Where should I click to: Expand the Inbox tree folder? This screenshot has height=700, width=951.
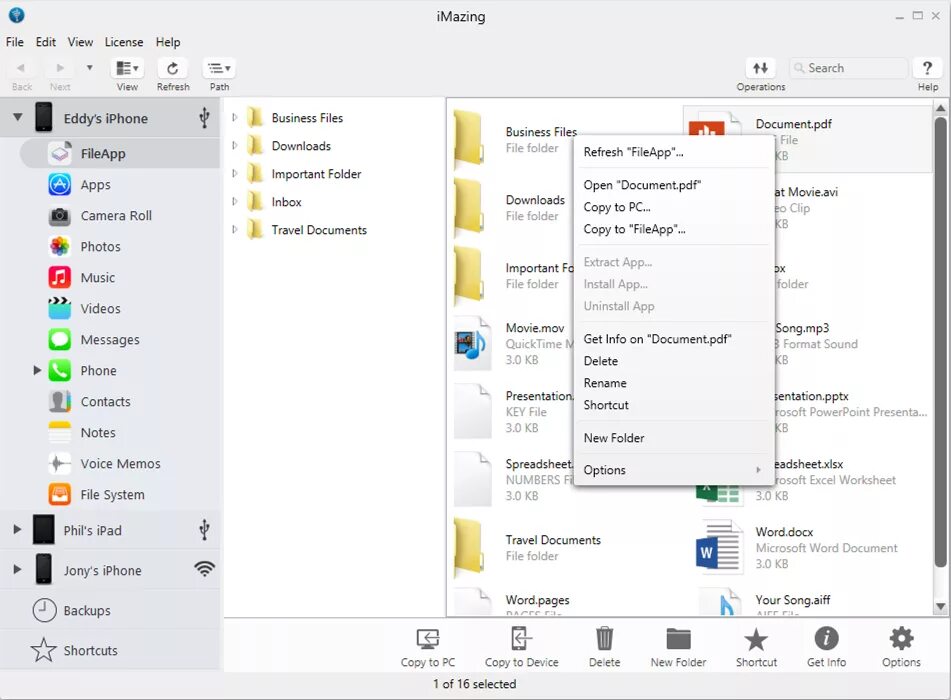click(234, 201)
